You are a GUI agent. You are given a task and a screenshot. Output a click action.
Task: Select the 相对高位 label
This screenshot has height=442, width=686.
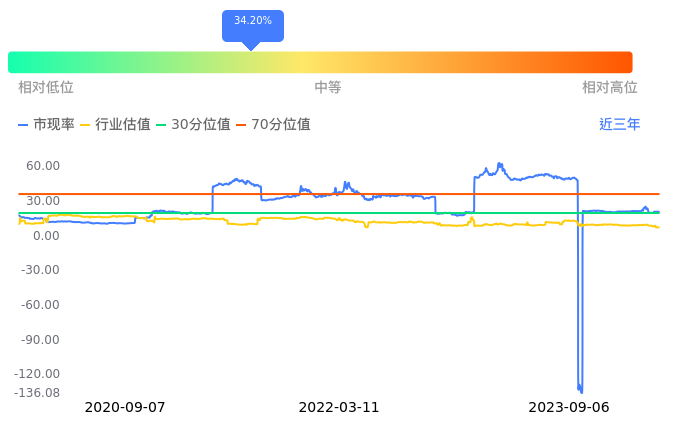(x=610, y=88)
